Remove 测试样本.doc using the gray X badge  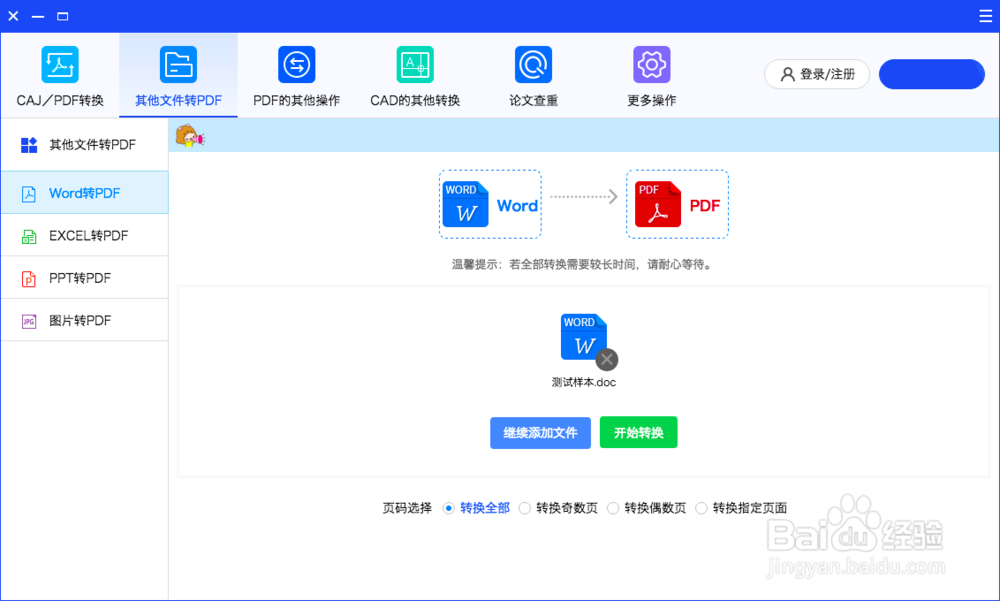pos(607,360)
